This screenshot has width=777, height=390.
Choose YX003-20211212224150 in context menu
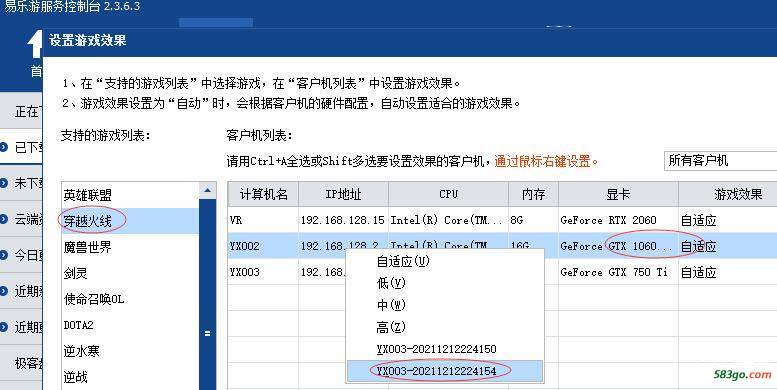444,349
